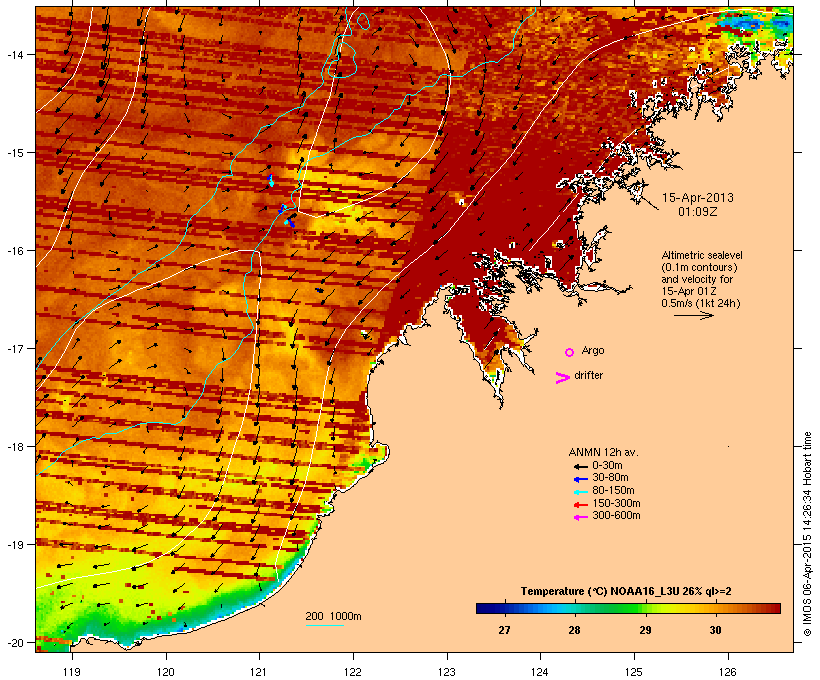The image size is (820, 680).
Task: Click latitude axis label -20
Action: [14, 642]
